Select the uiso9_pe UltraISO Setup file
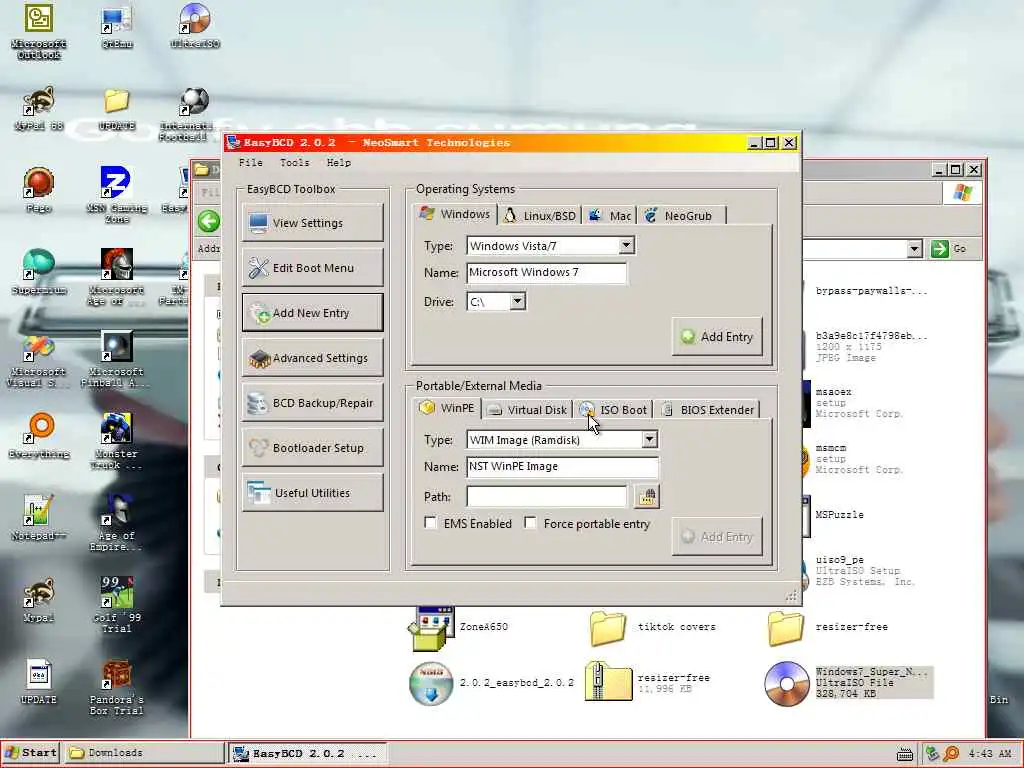 tap(865, 570)
